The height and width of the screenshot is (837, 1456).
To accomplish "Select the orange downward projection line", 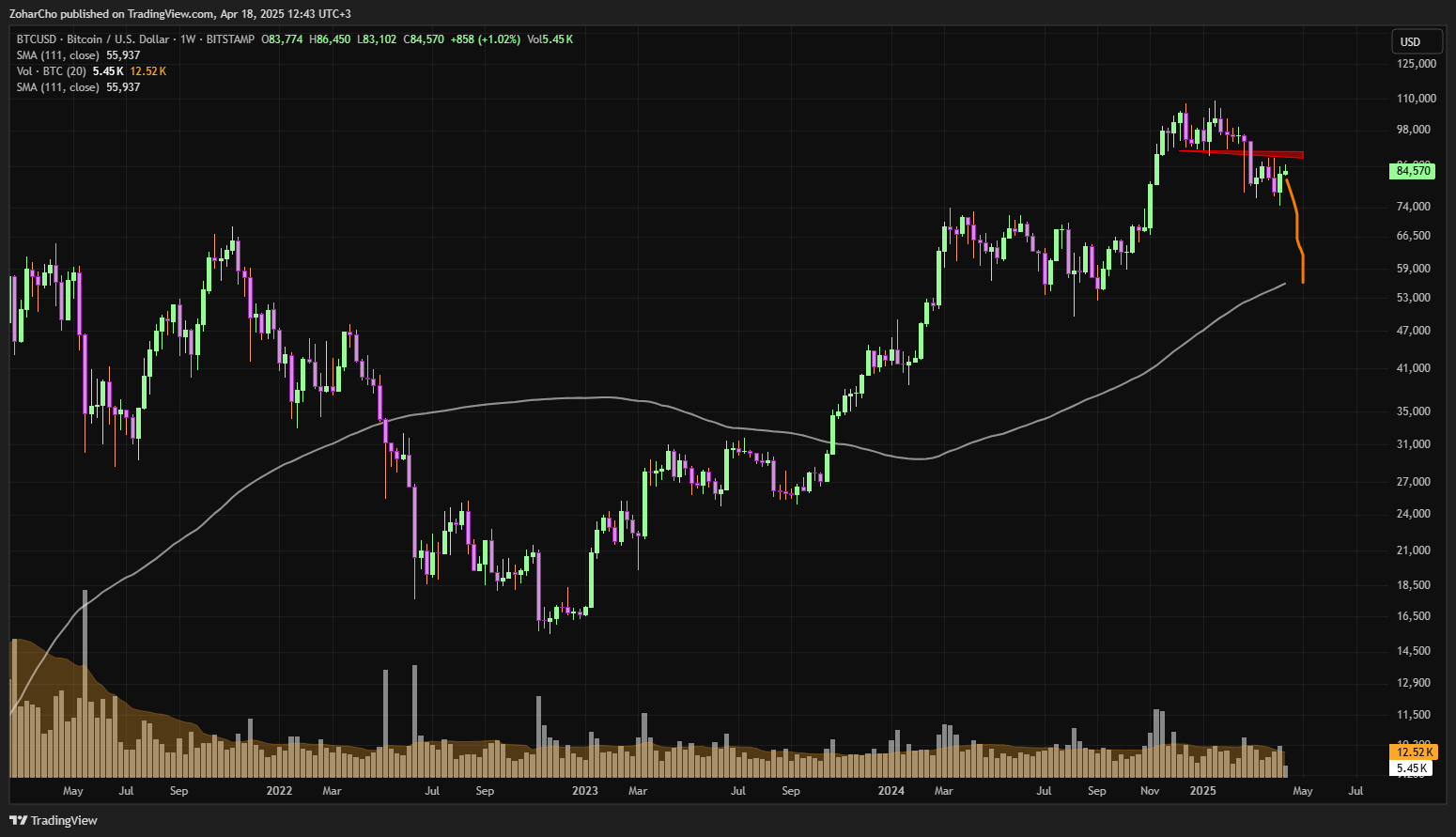I will pos(1295,230).
